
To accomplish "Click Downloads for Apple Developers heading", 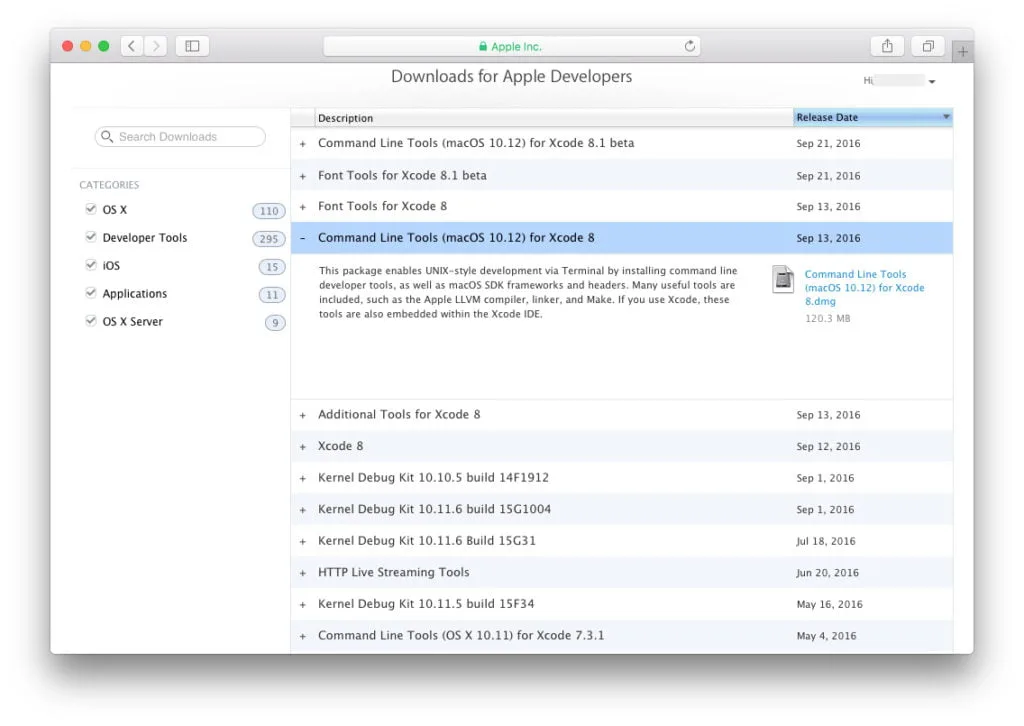I will [x=511, y=76].
